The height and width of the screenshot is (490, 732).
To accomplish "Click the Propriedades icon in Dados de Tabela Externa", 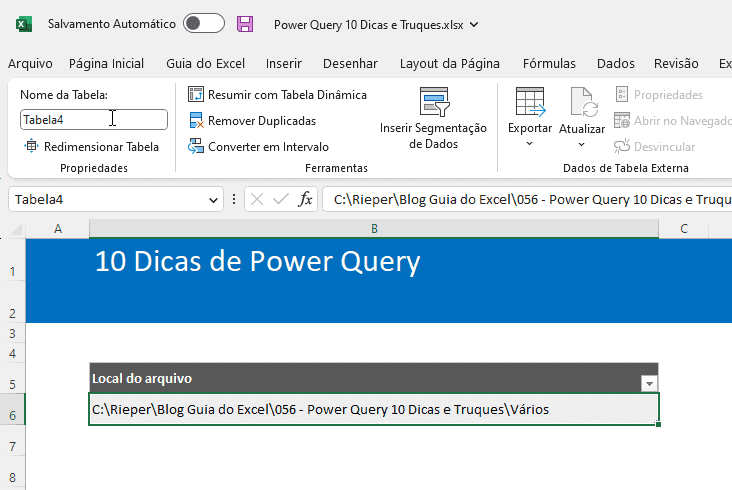I will [622, 94].
